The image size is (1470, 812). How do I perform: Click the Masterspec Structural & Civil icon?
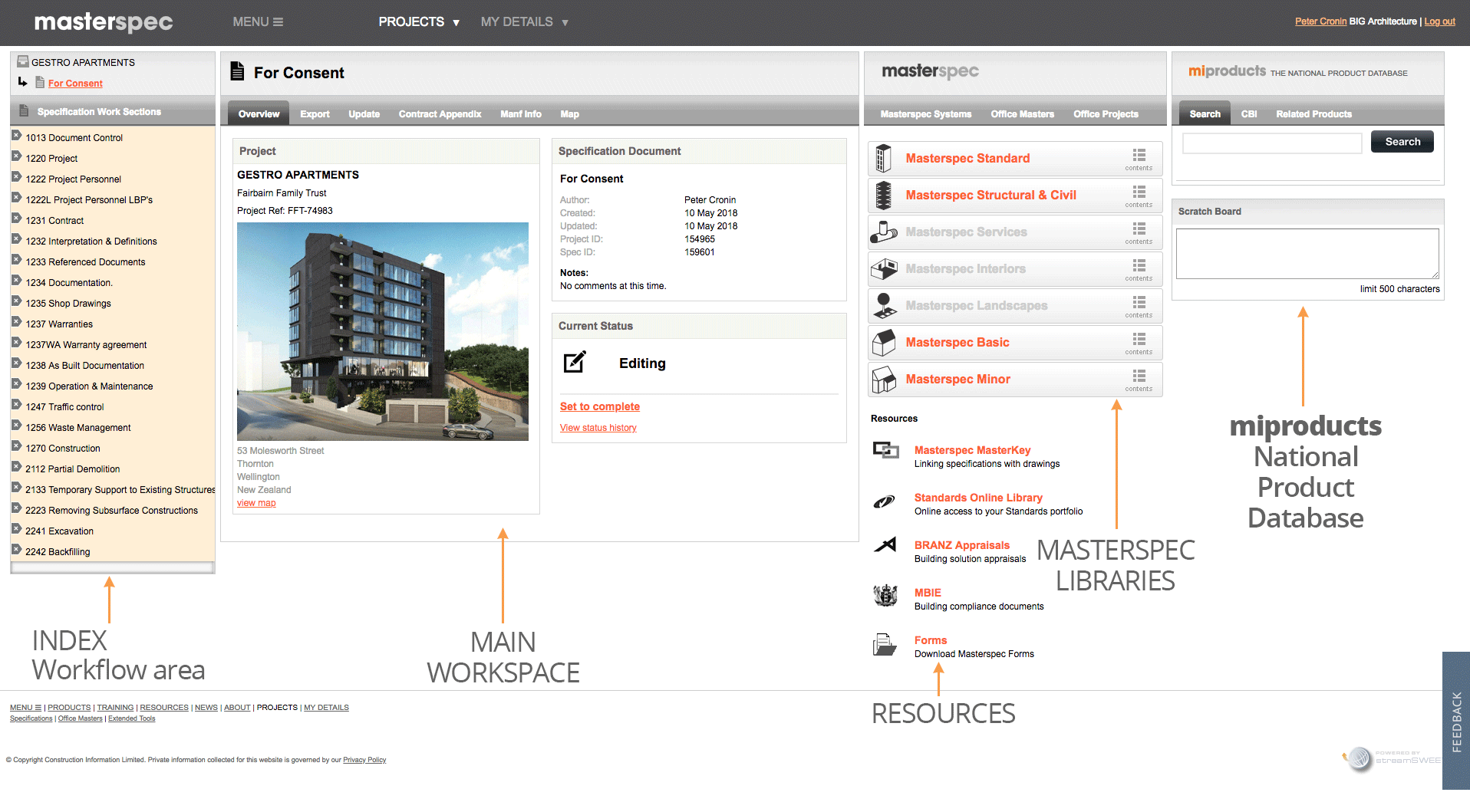click(884, 196)
